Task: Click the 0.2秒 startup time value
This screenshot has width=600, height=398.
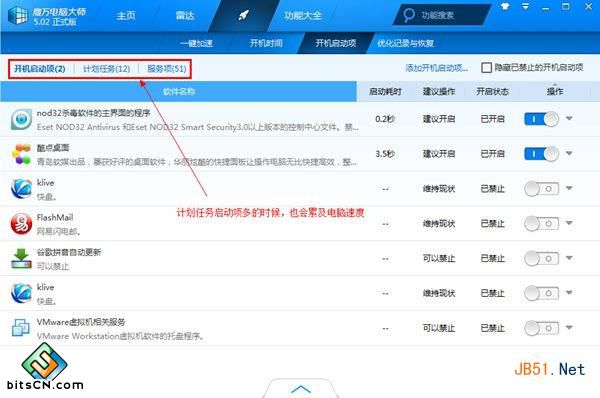Action: point(385,119)
